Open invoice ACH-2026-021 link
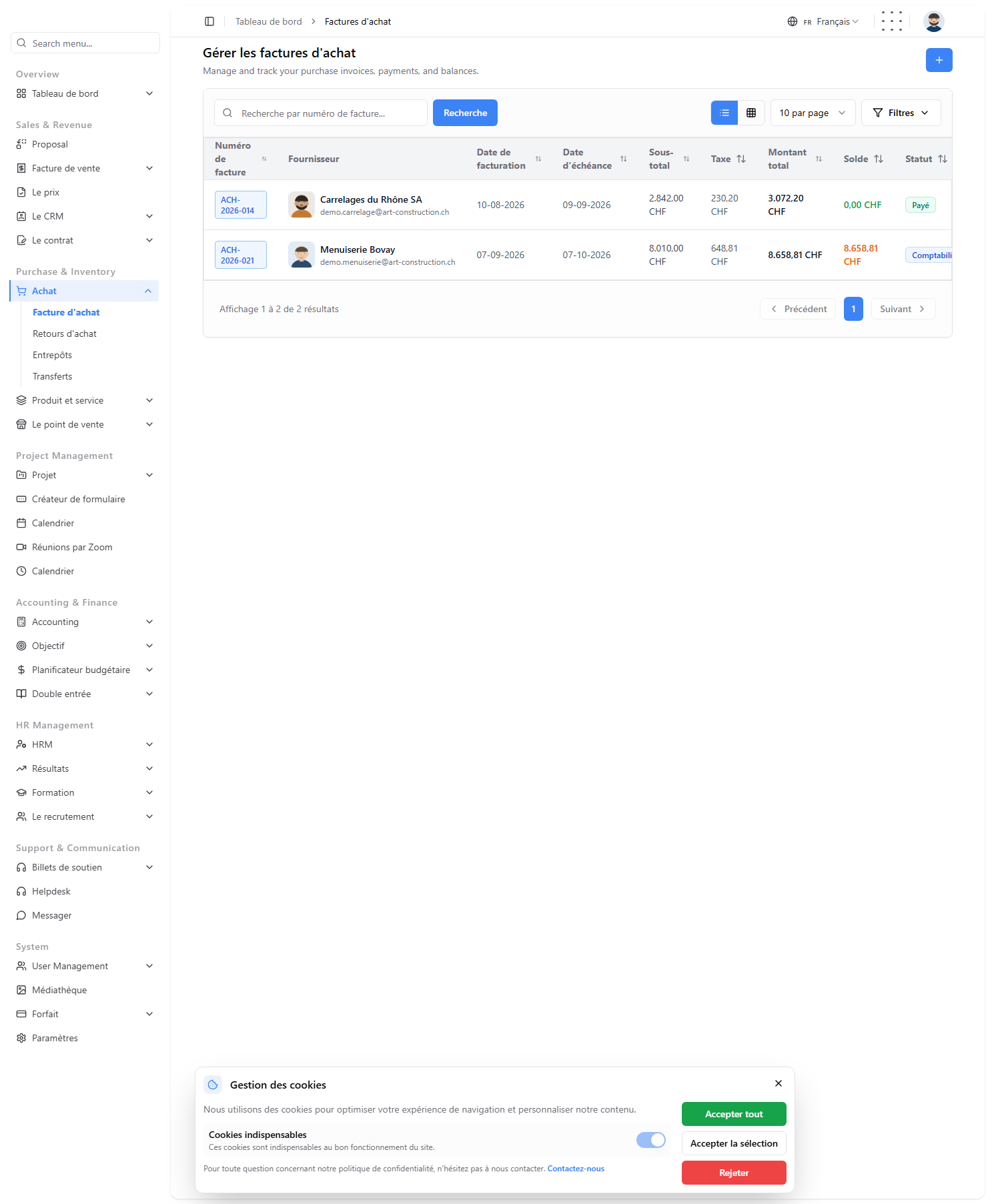 click(x=240, y=255)
